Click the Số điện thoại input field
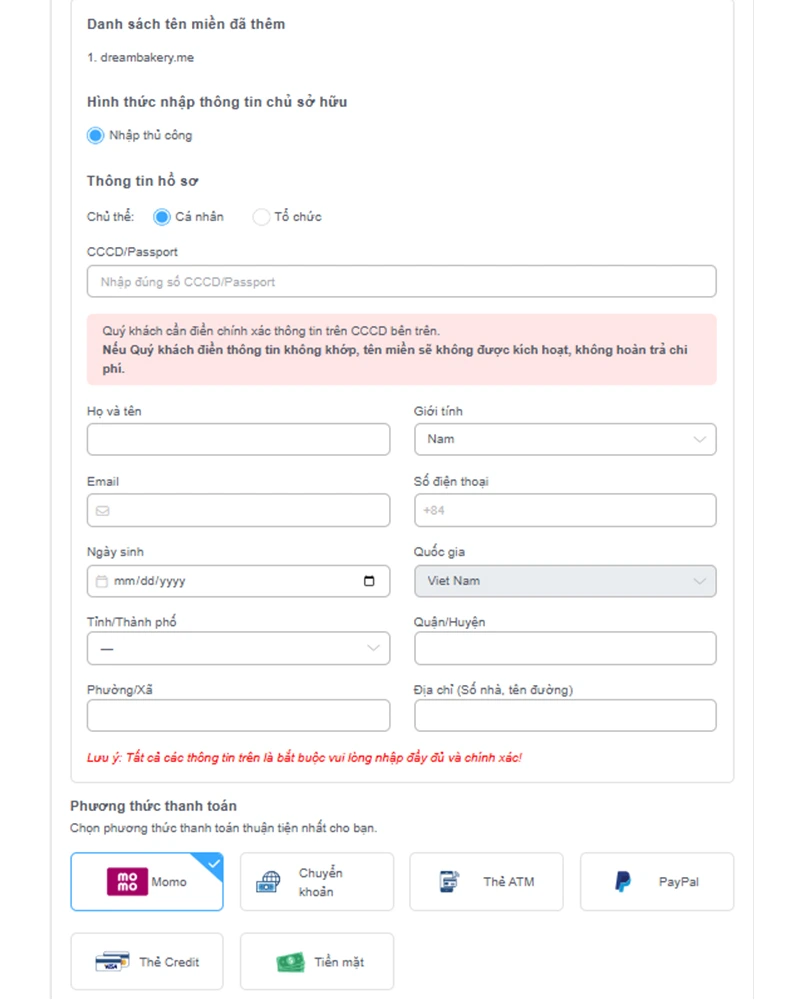This screenshot has width=800, height=1000. click(565, 511)
